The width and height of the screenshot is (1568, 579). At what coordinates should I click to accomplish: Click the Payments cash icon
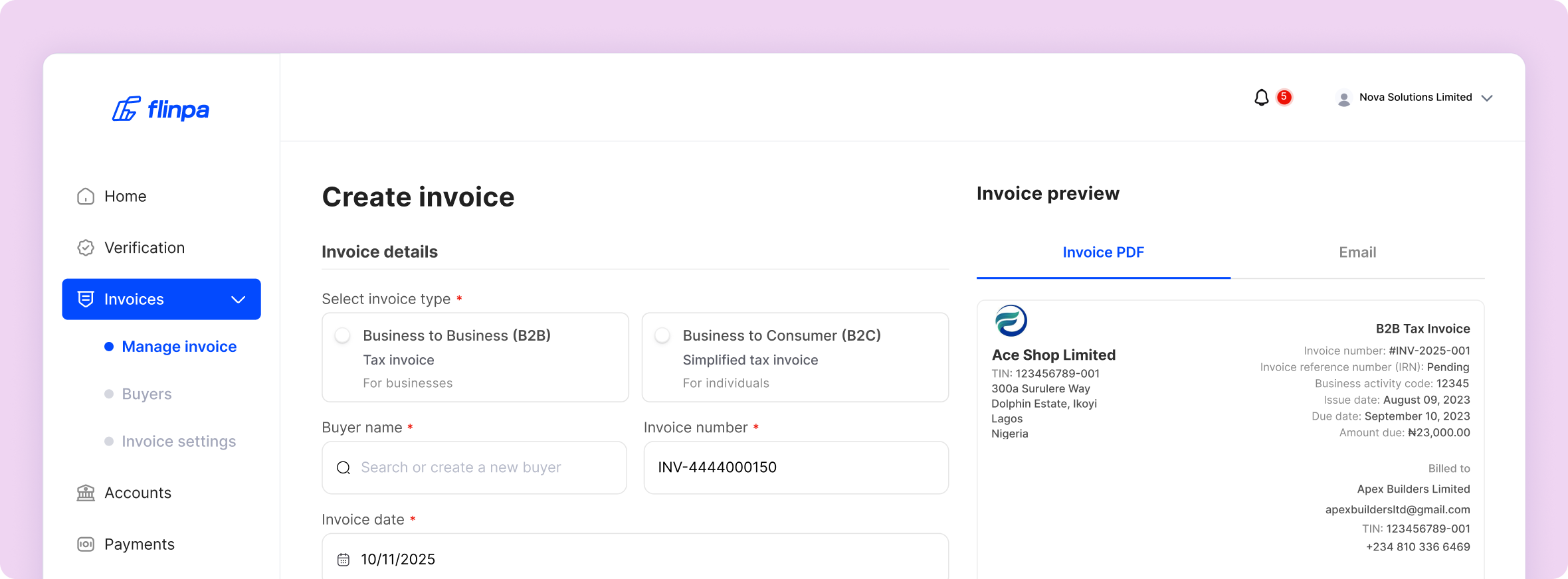(86, 544)
